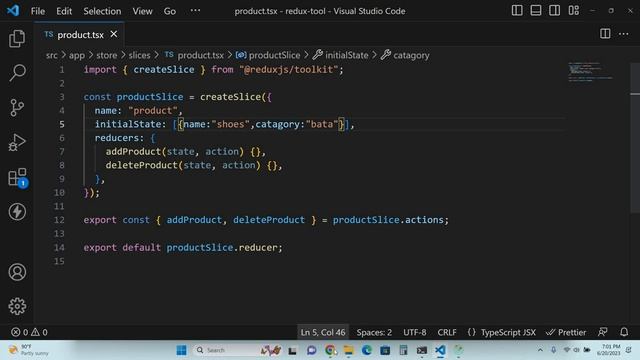Click the "@reduxjs/toolkit" string on line 1
The image size is (640, 360).
(x=289, y=69)
